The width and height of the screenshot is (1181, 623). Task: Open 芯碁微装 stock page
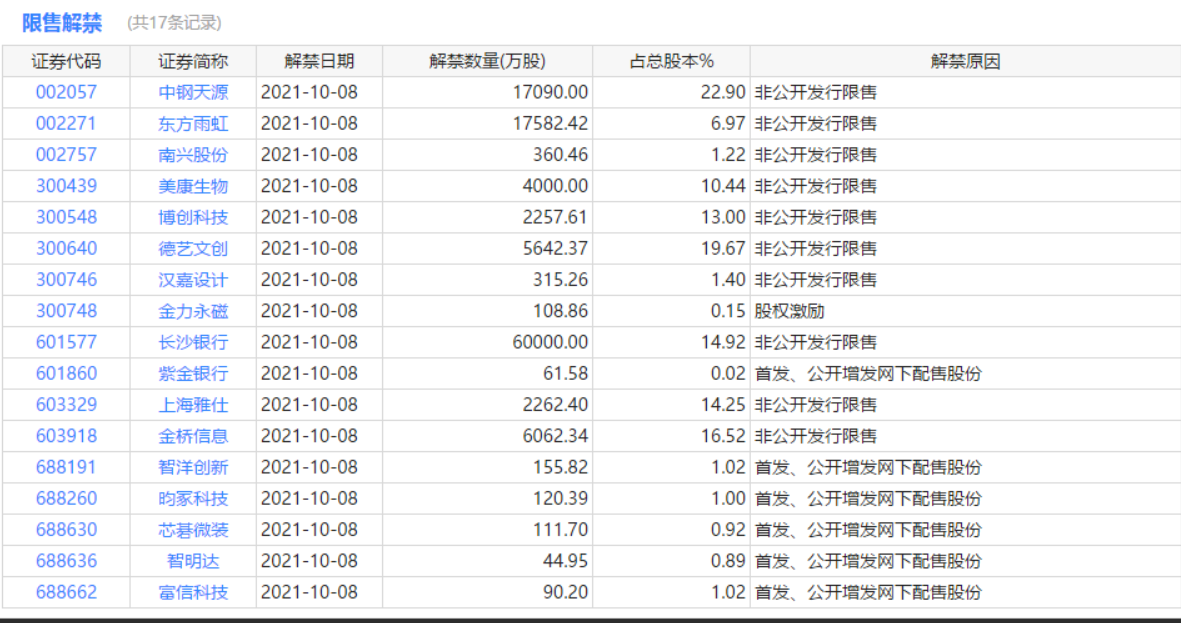click(x=193, y=529)
